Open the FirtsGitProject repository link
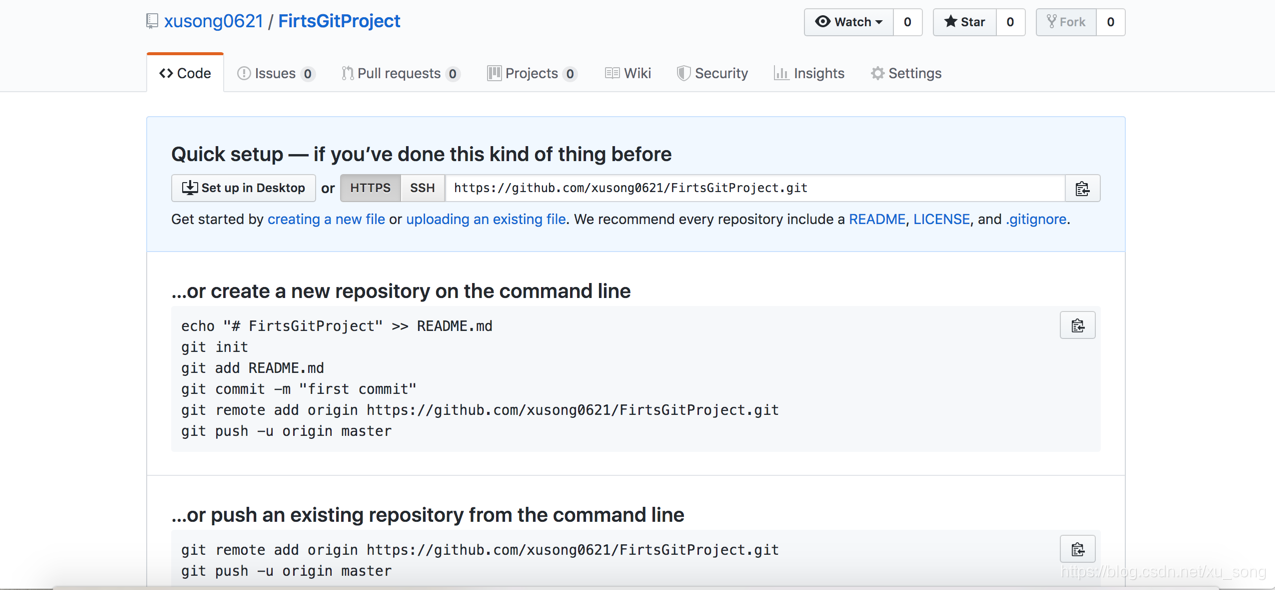 339,21
